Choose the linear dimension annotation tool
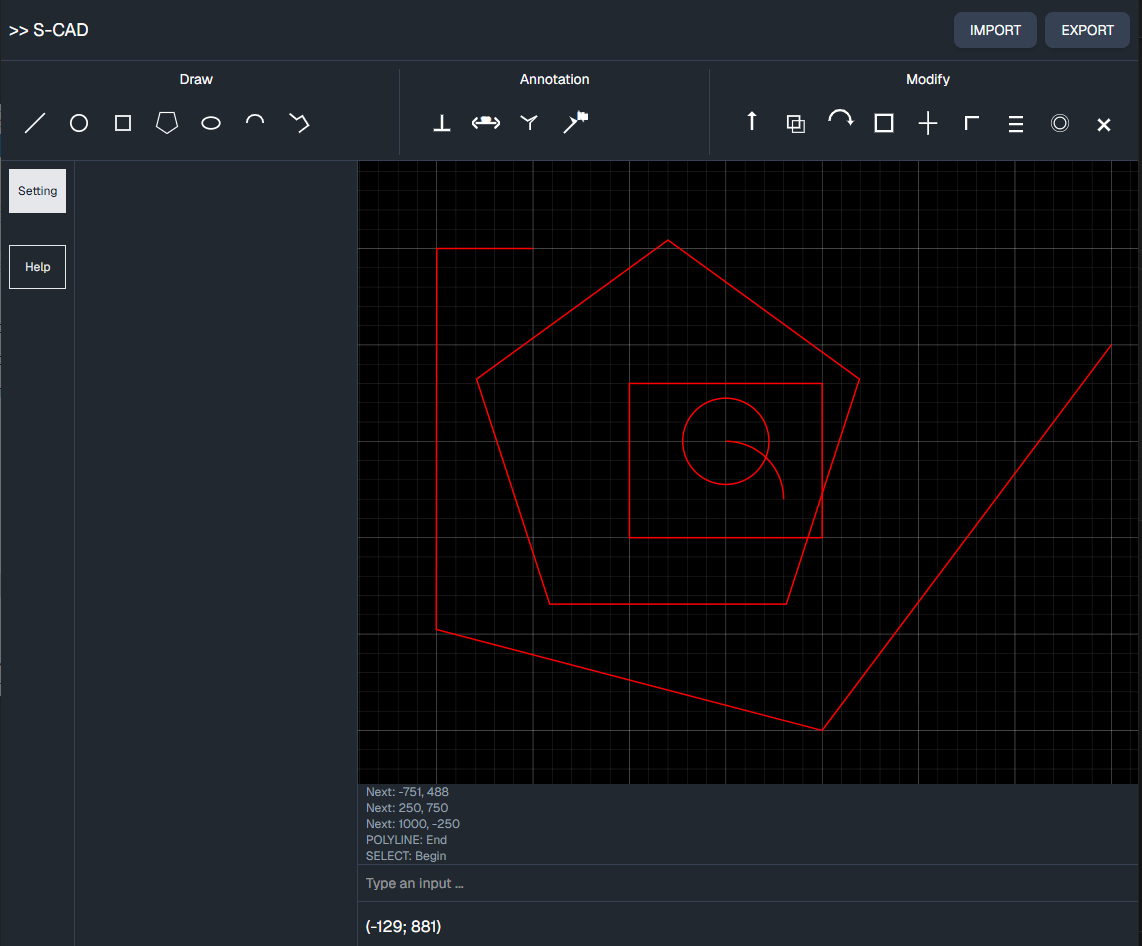Viewport: 1142px width, 946px height. pyautogui.click(x=486, y=123)
